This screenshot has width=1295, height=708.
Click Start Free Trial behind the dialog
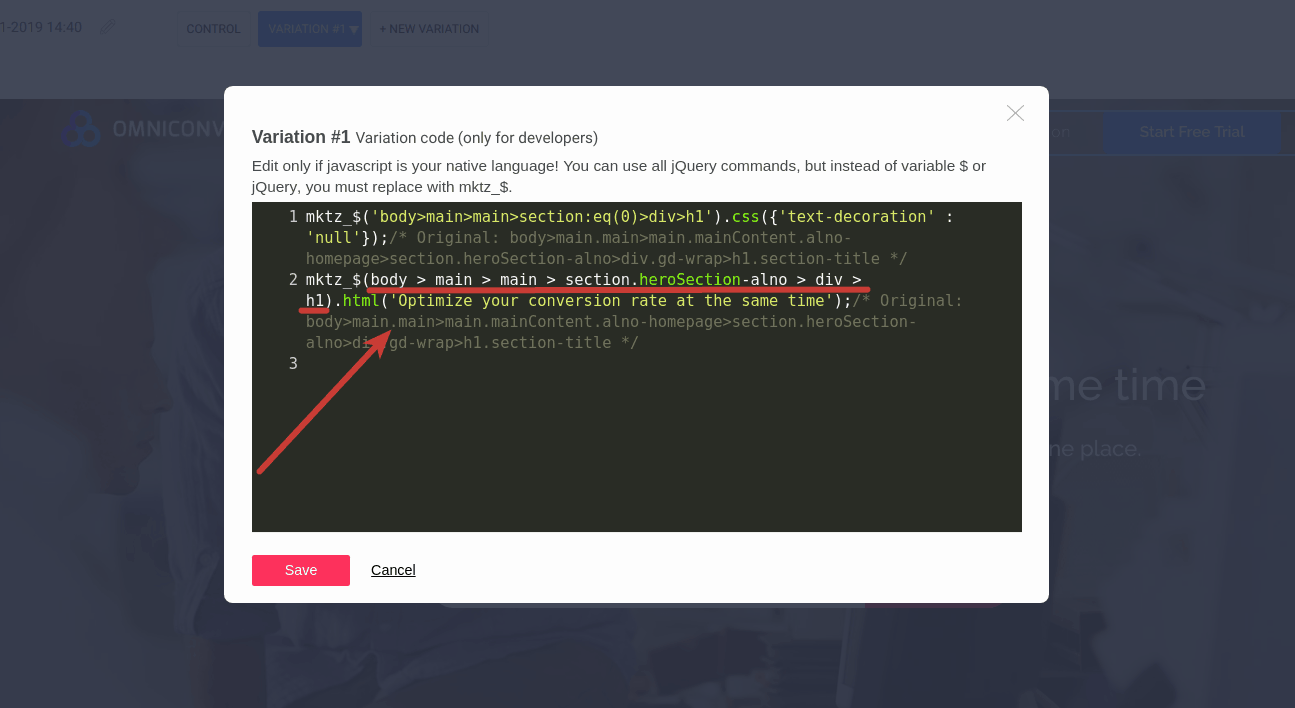(x=1192, y=132)
